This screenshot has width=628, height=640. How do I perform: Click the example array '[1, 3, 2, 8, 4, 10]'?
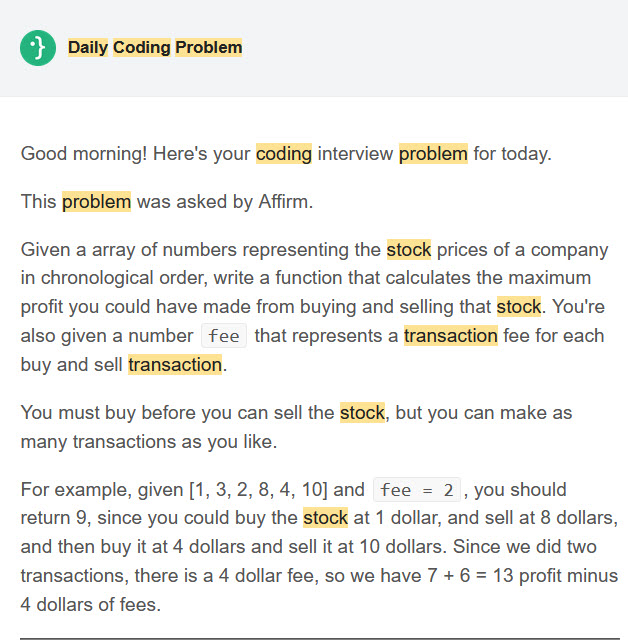point(257,490)
